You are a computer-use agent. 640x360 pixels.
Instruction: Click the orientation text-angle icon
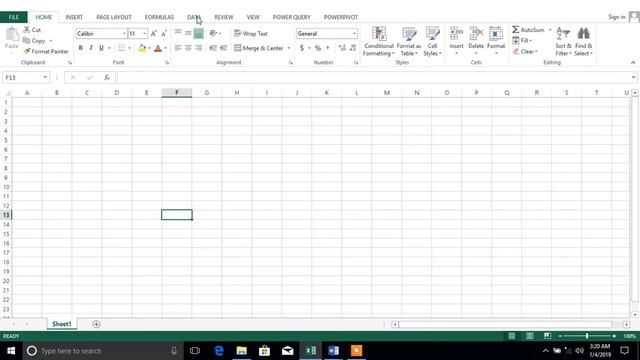point(213,33)
